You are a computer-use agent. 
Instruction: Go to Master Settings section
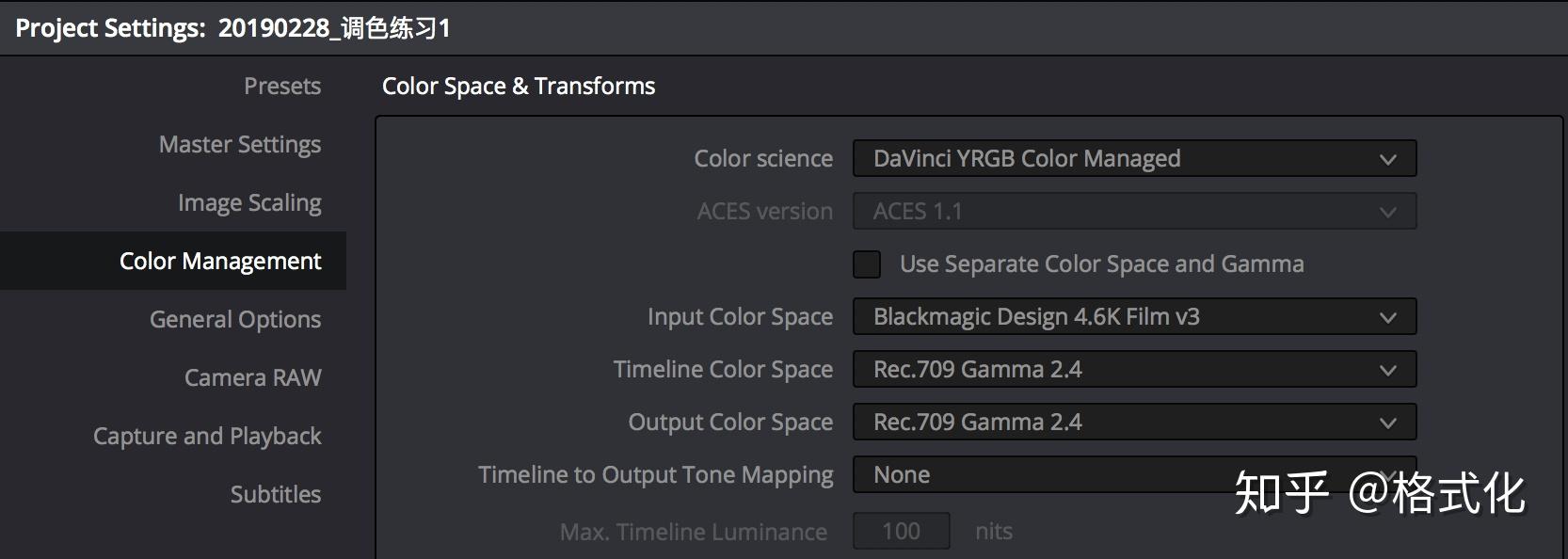(x=239, y=145)
